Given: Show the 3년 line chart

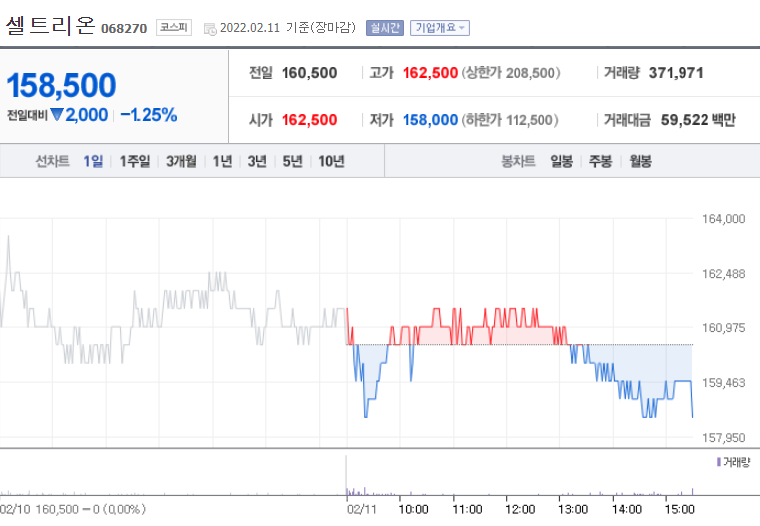Looking at the screenshot, I should (257, 161).
